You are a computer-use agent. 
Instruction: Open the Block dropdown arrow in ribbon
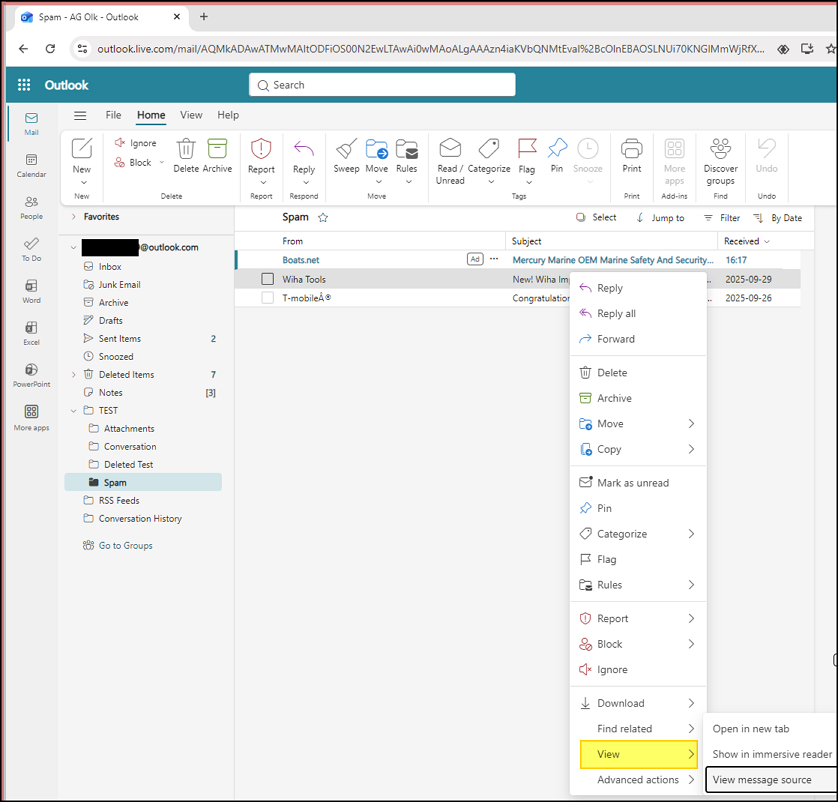point(161,162)
